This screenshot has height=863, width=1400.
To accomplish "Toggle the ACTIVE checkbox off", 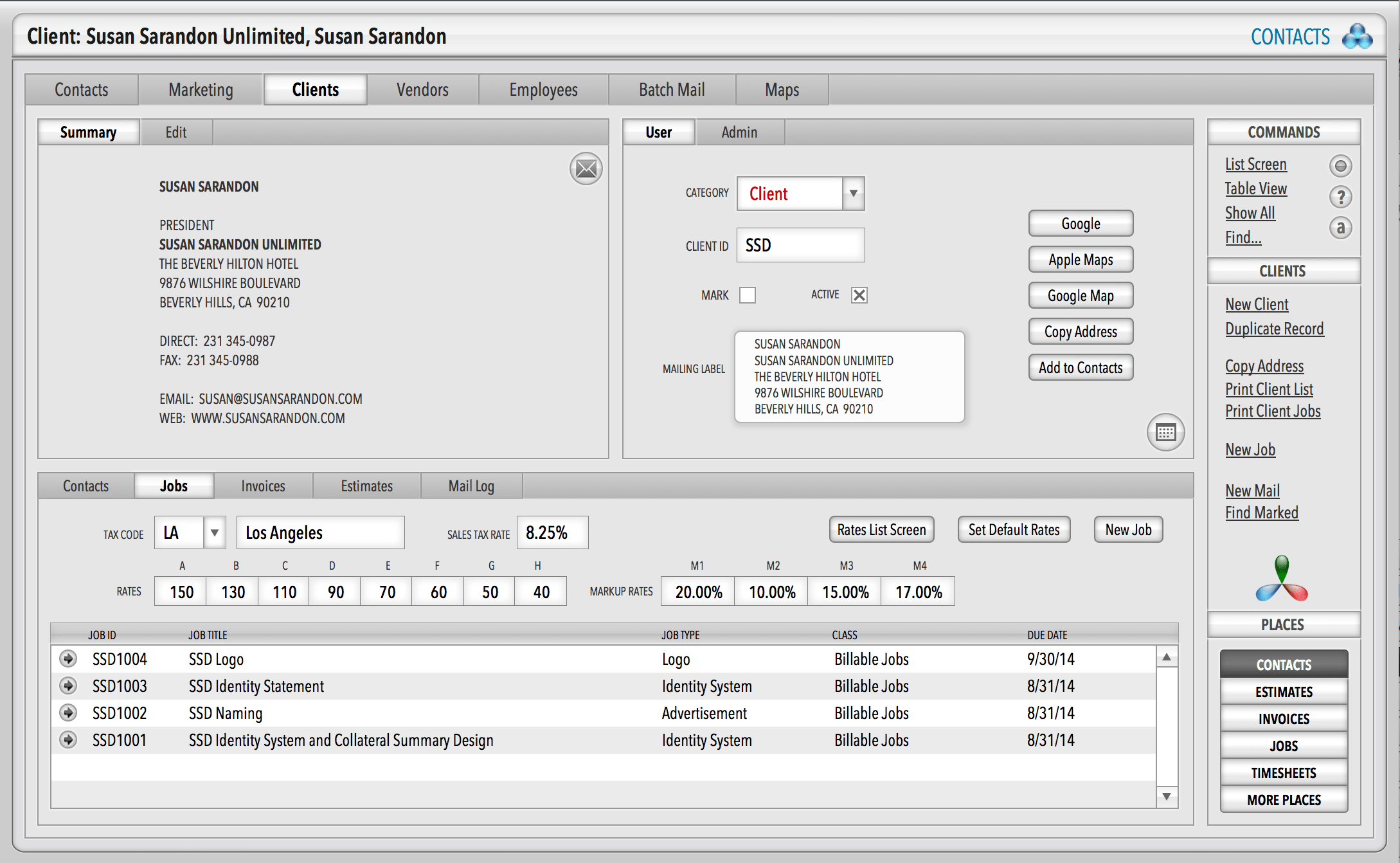I will [859, 295].
